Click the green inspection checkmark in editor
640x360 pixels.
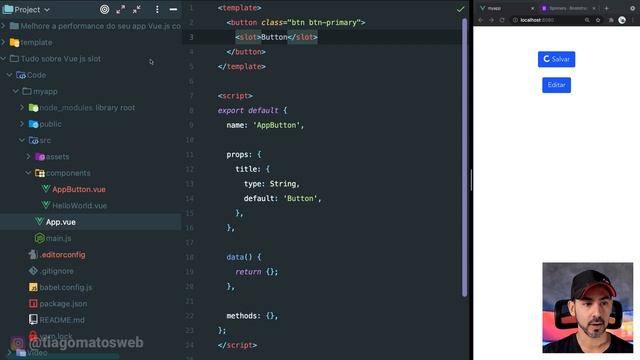click(x=460, y=9)
